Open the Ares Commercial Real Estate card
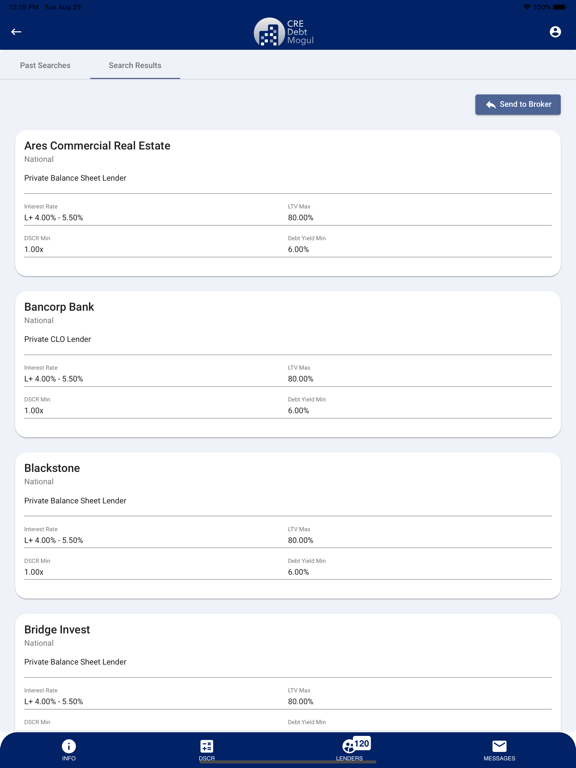Screen dimensions: 576x768 coord(288,203)
